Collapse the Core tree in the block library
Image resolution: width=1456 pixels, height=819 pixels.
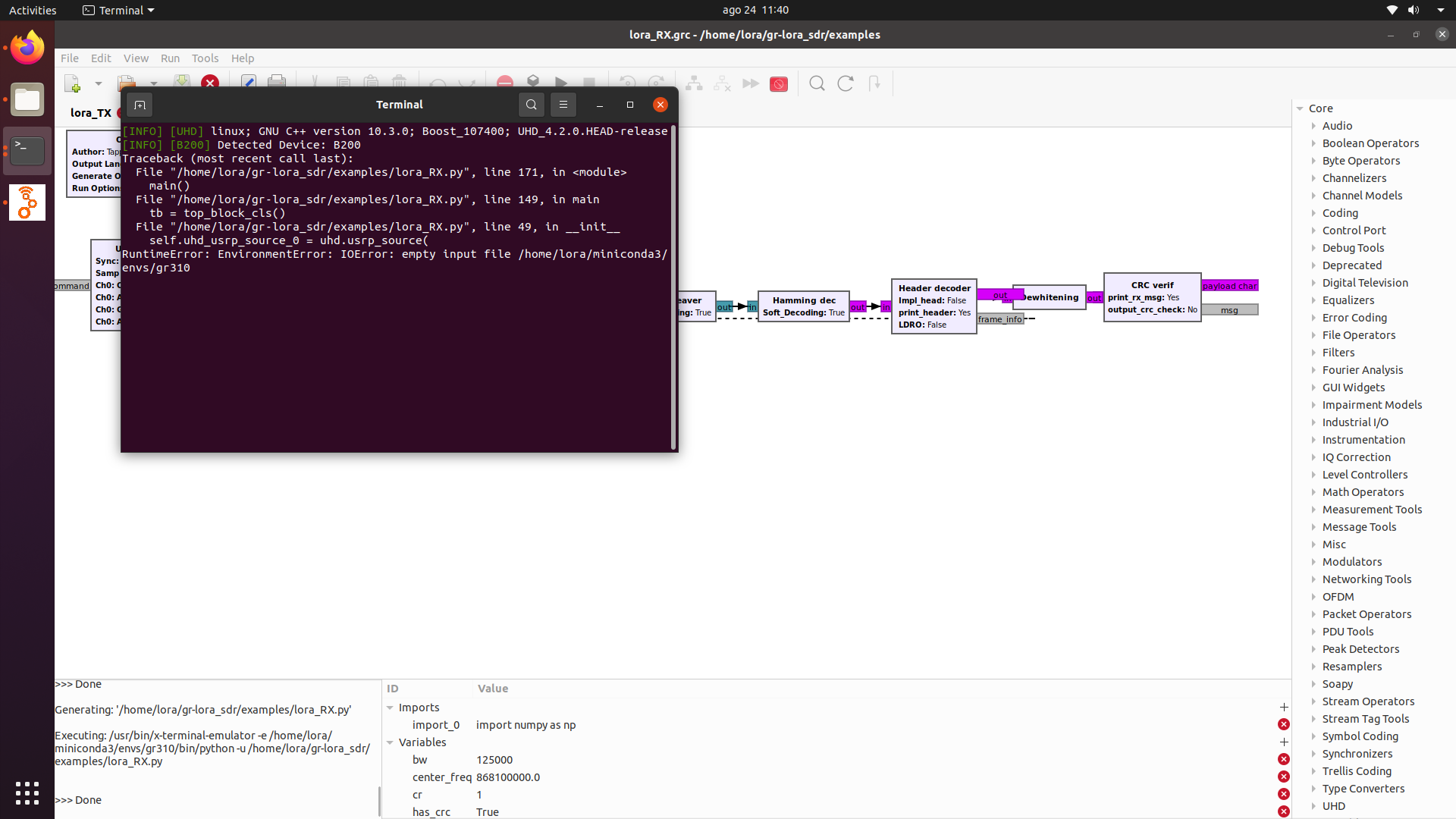[x=1301, y=108]
